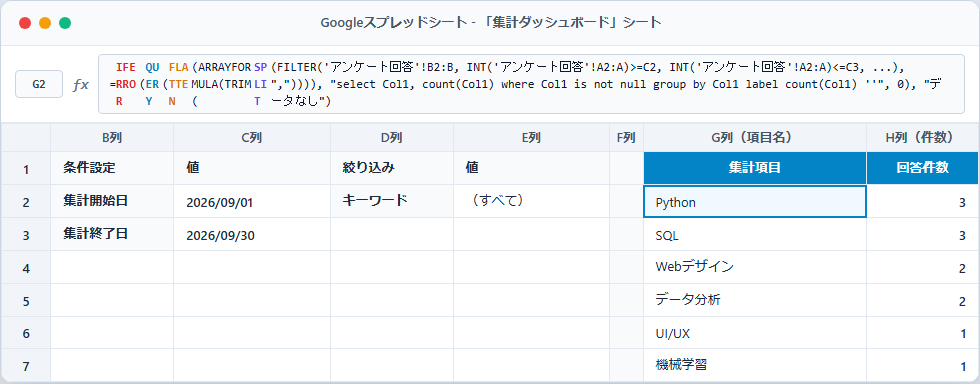Click the count cell for UI/UX
Viewport: 980px width, 384px height.
(923, 333)
